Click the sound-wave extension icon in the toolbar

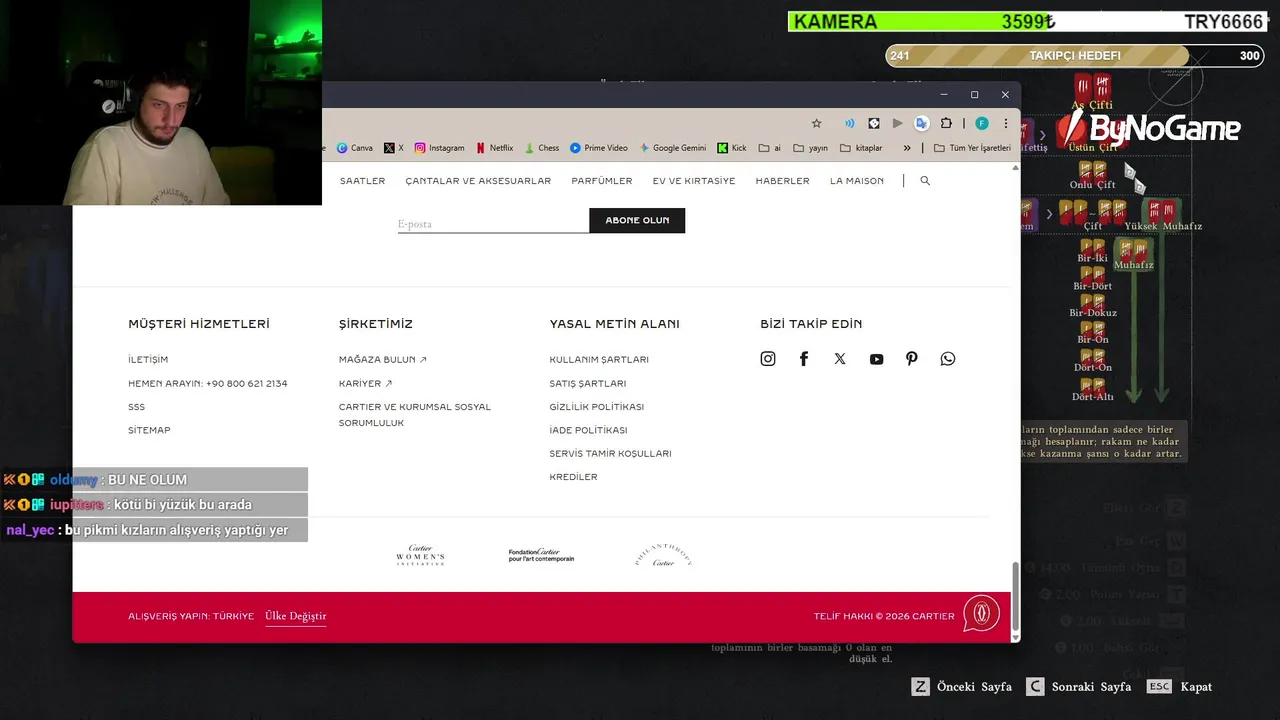pyautogui.click(x=849, y=123)
